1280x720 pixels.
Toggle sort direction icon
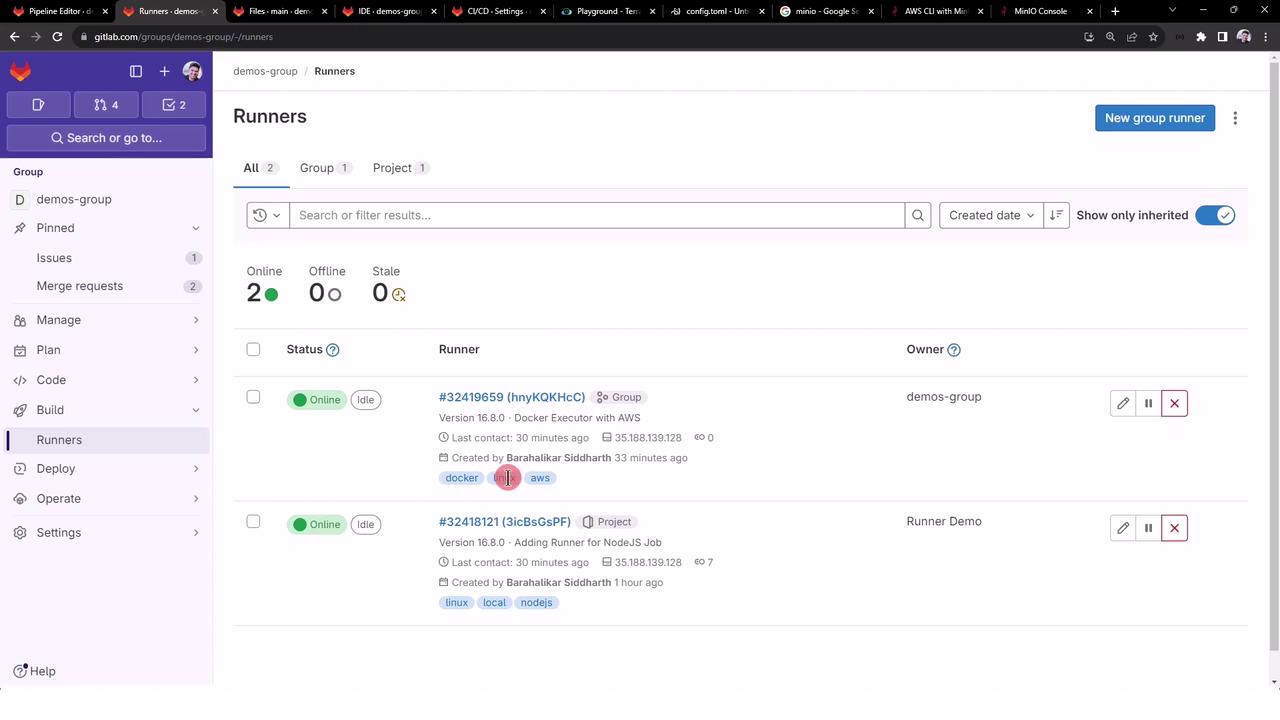coord(1056,215)
